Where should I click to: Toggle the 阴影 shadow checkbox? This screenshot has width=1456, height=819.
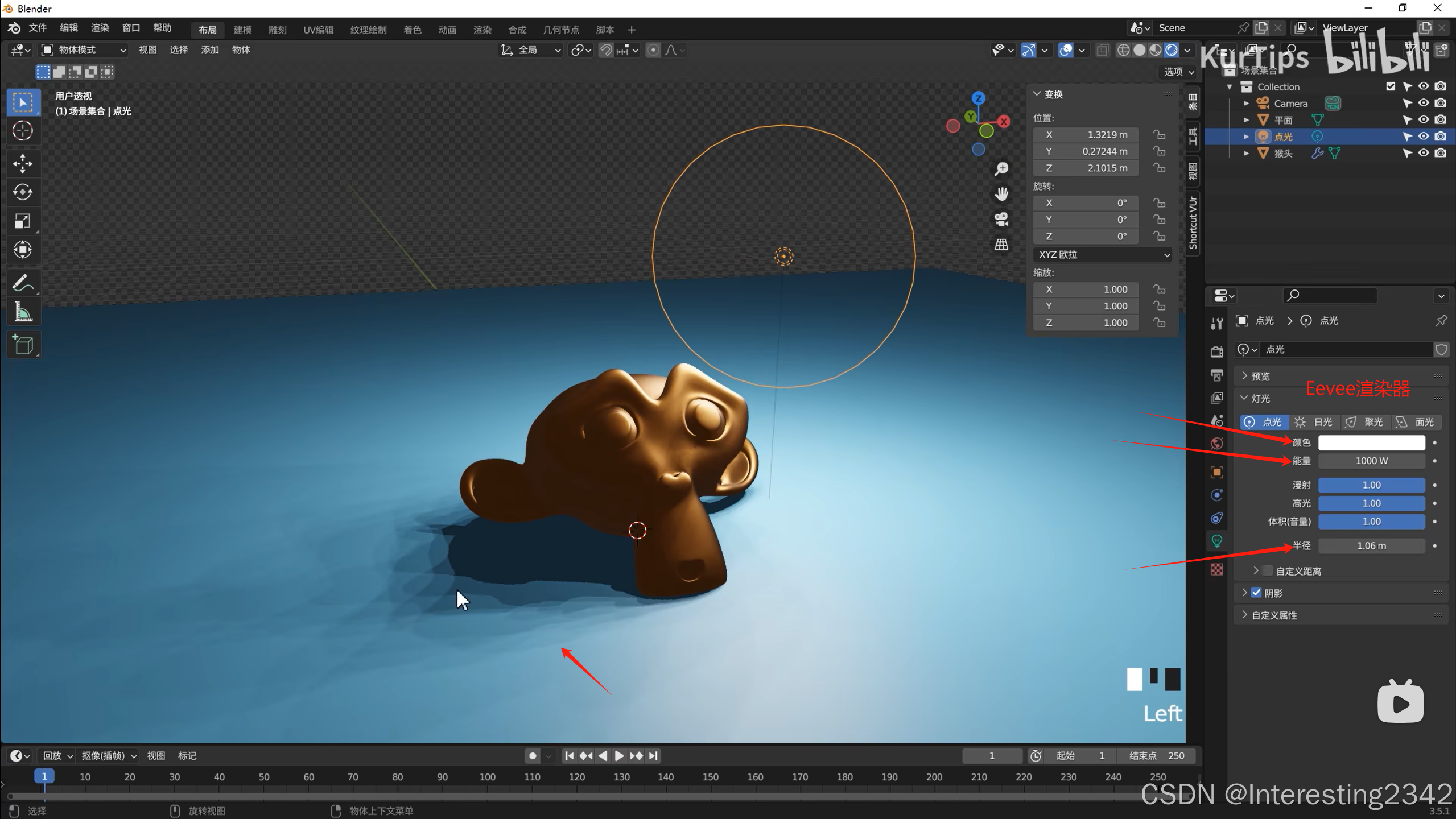click(1256, 593)
